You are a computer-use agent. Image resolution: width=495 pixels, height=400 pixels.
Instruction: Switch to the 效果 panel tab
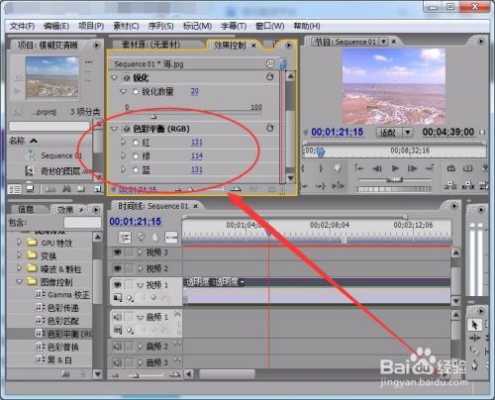tap(65, 210)
